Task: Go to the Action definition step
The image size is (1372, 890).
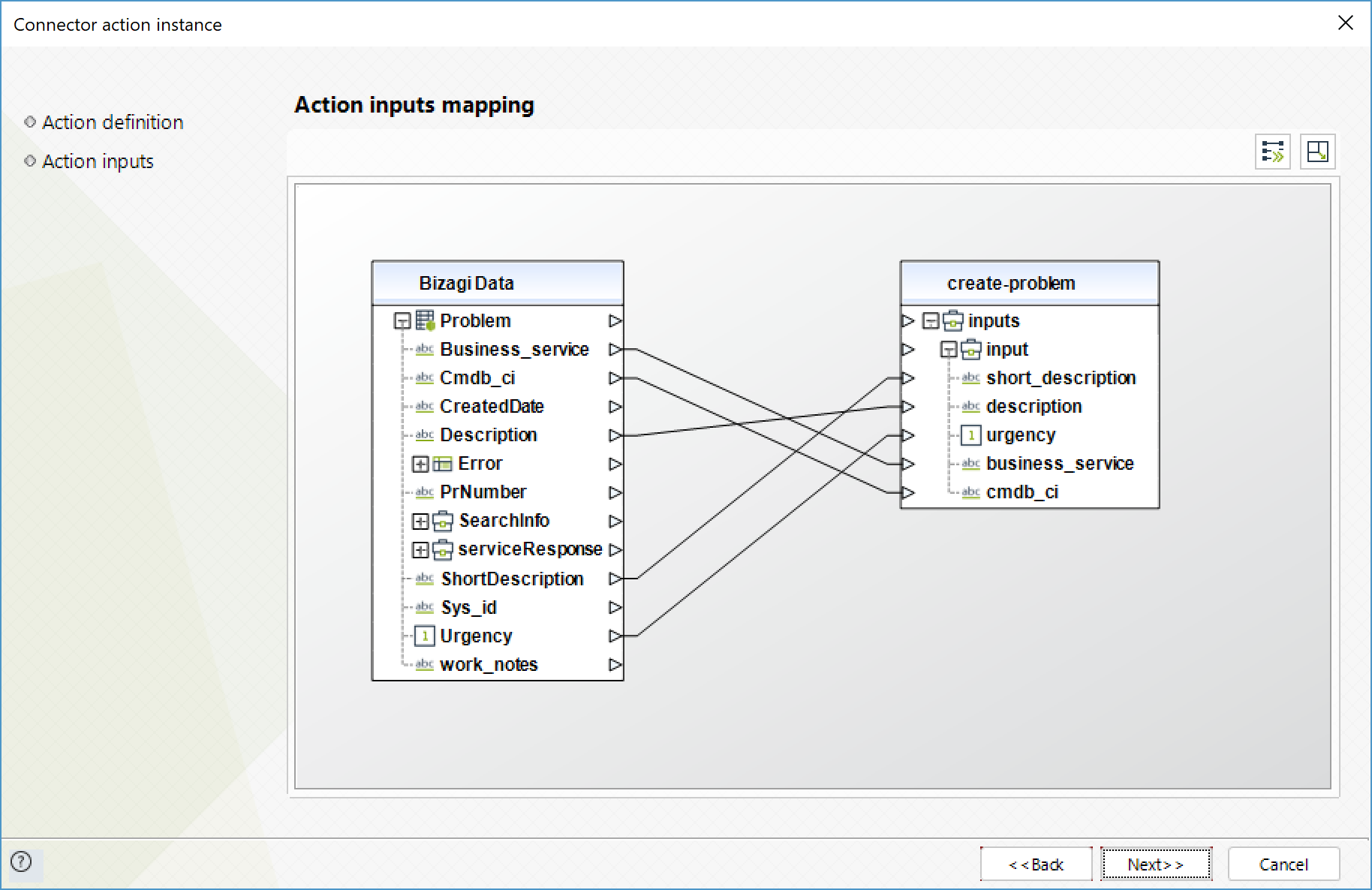Action: 113,122
